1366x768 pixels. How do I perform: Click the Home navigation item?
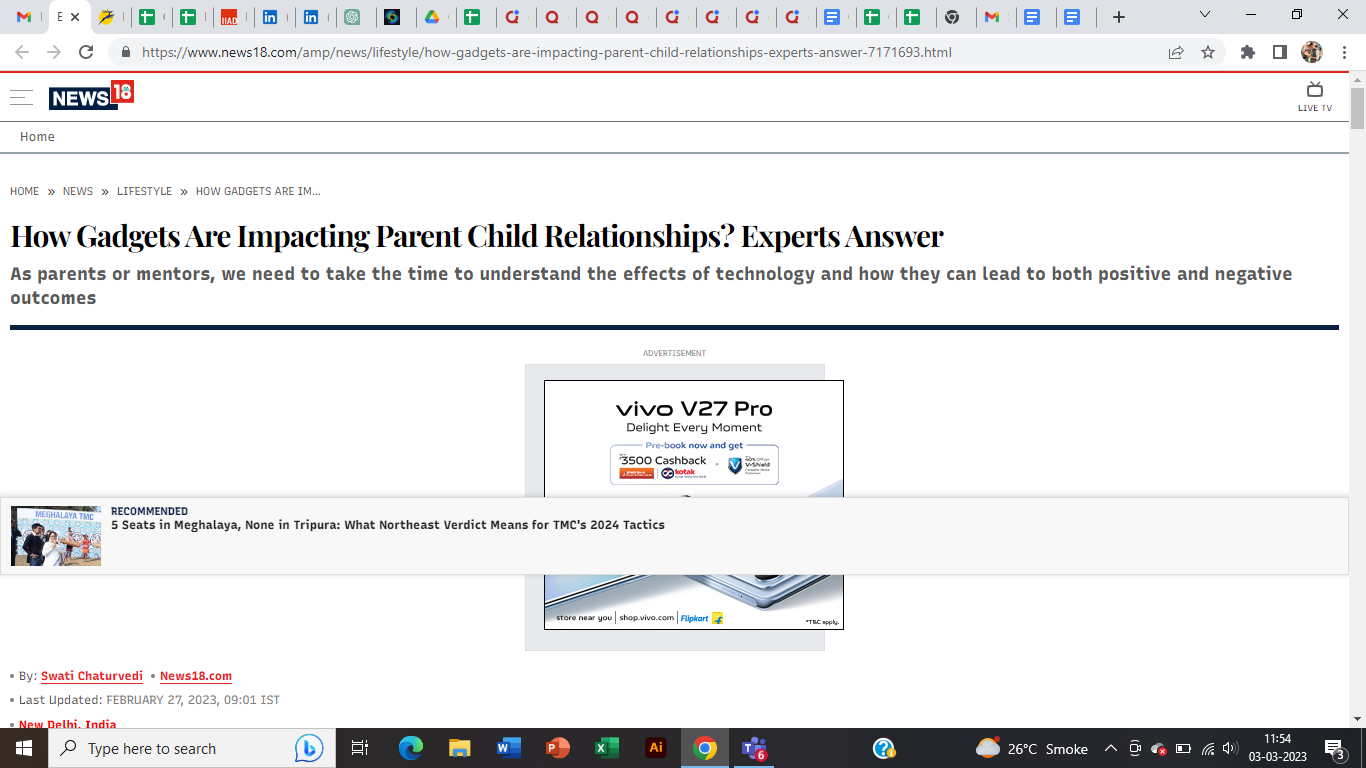[x=37, y=137]
